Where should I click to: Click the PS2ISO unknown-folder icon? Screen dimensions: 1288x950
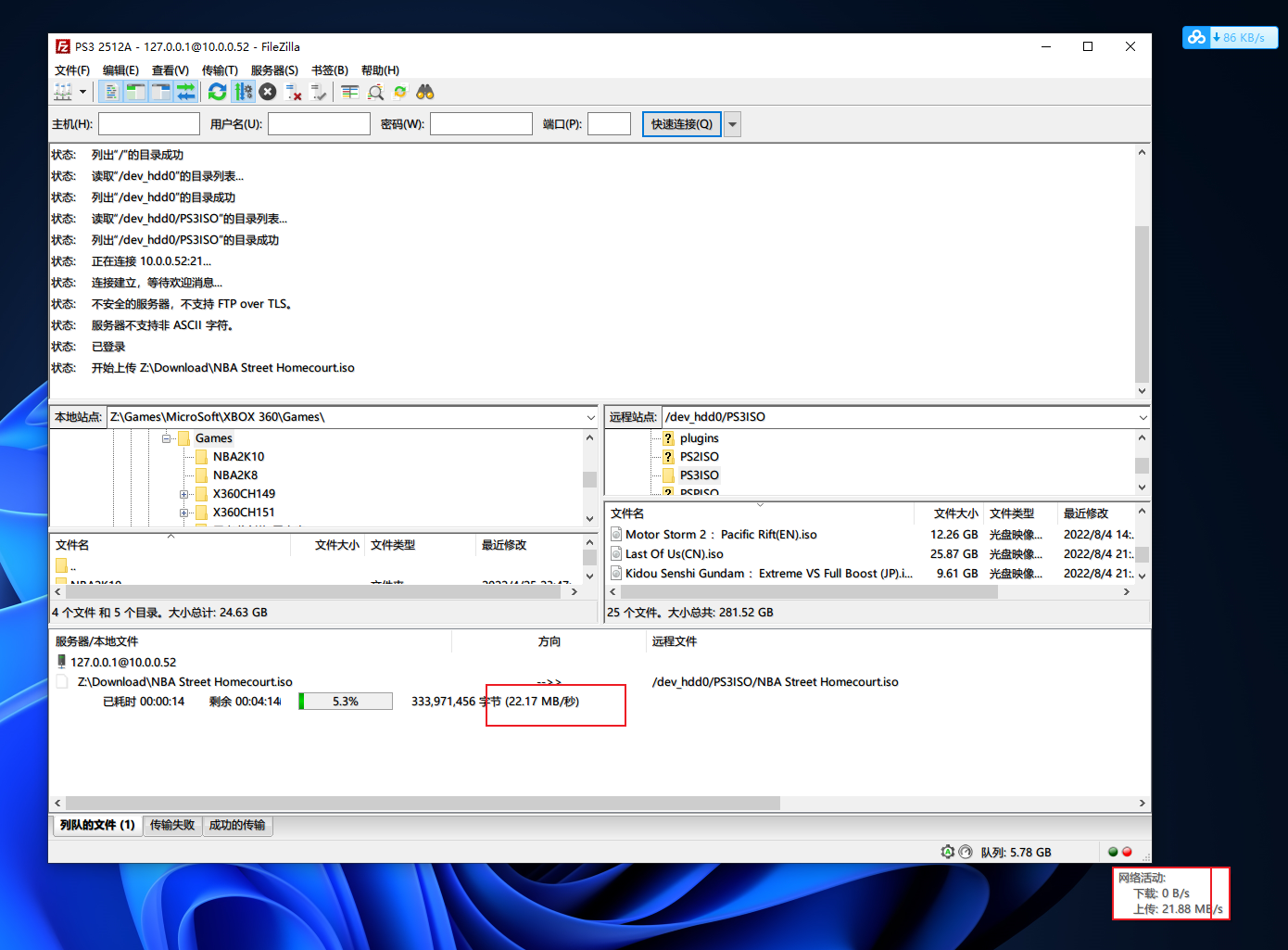click(668, 457)
